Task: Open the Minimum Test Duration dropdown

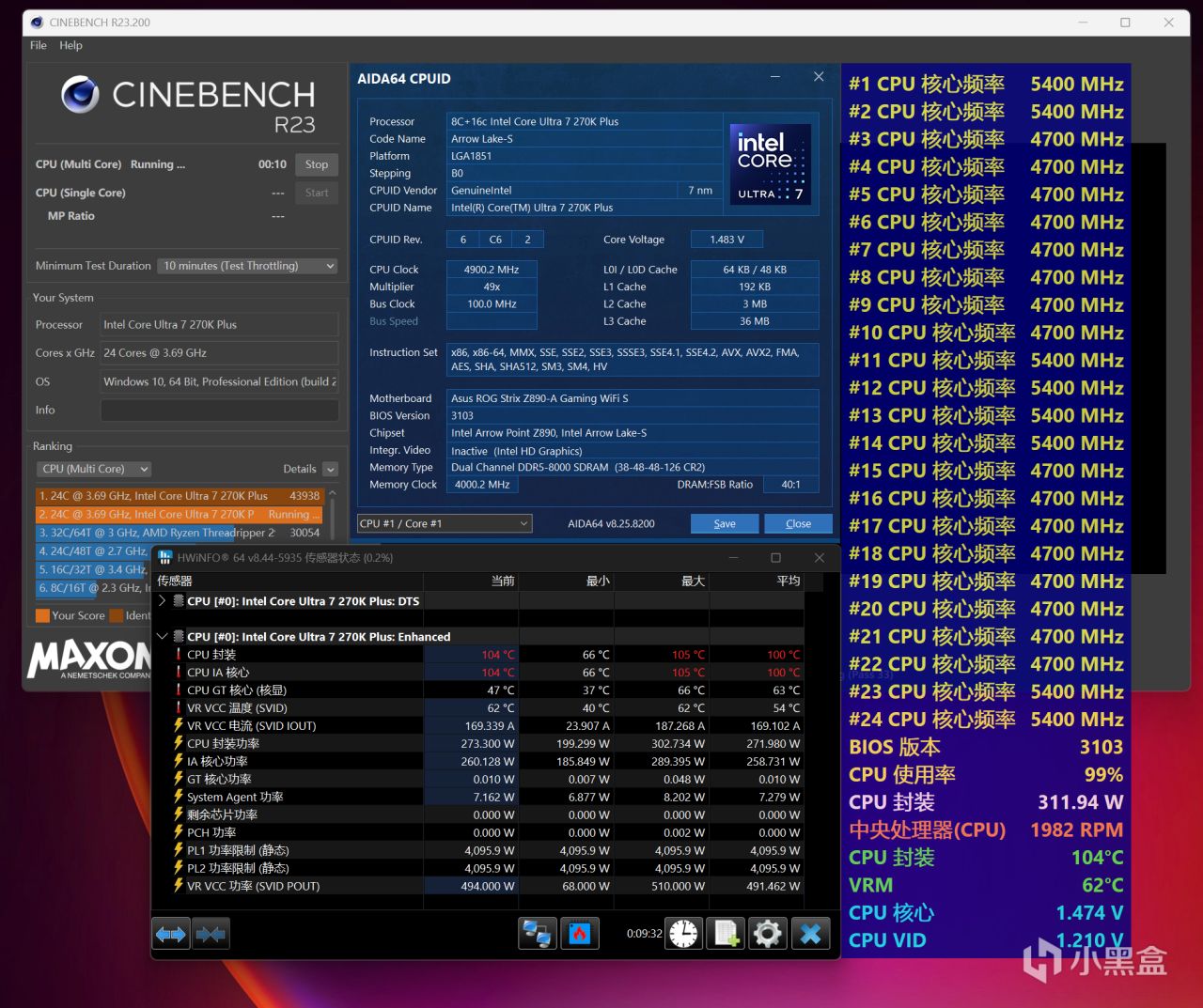Action: [248, 266]
